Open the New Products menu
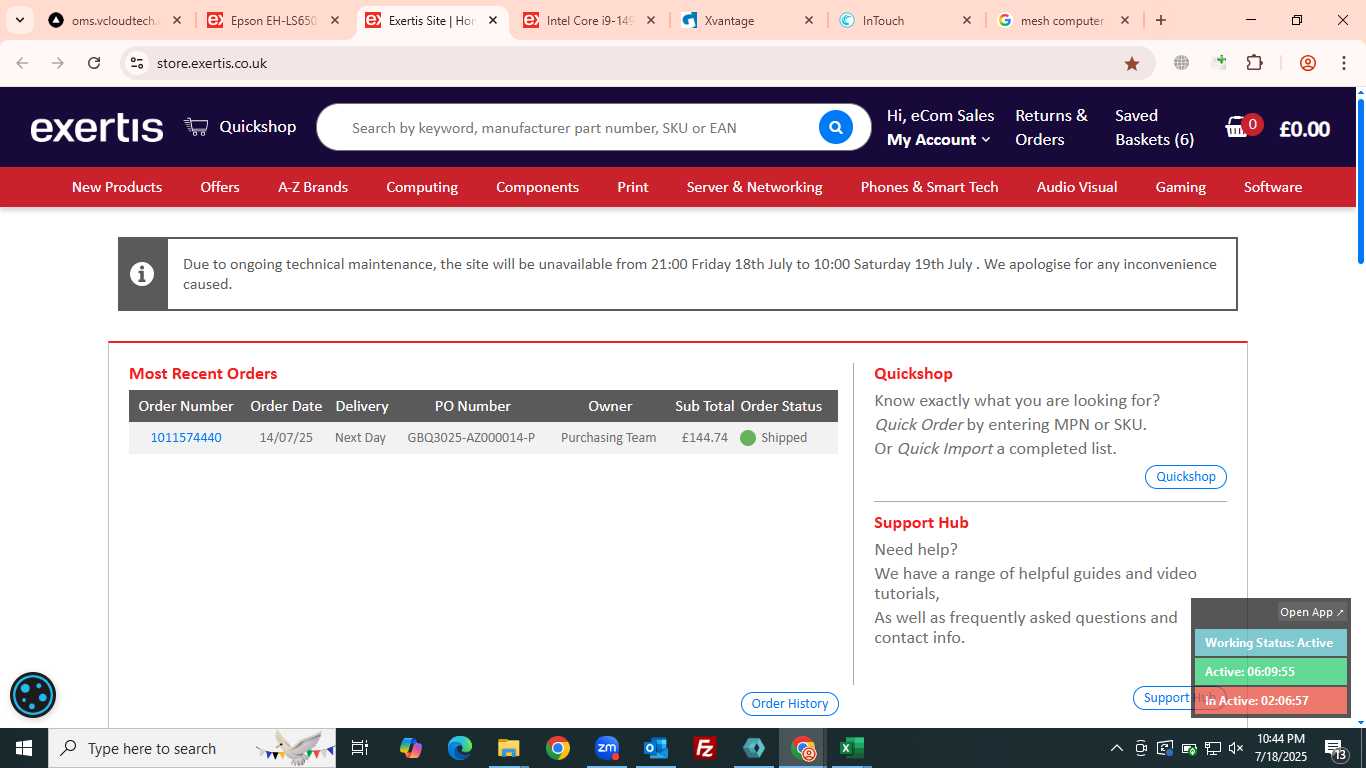The height and width of the screenshot is (768, 1366). pyautogui.click(x=117, y=187)
